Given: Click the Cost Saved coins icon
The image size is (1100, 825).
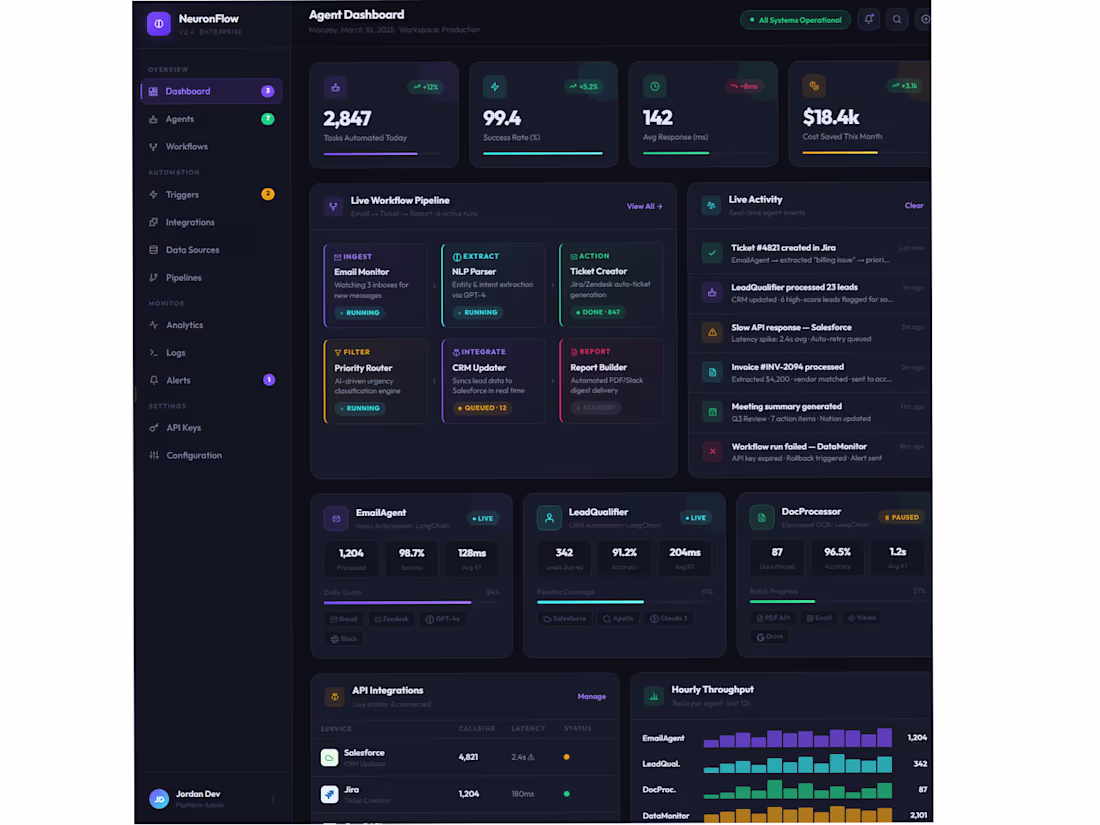Looking at the screenshot, I should pyautogui.click(x=814, y=86).
